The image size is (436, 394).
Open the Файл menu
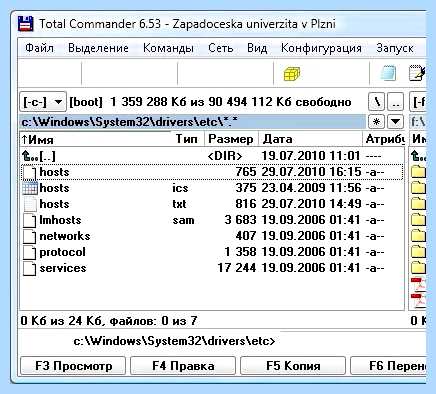click(39, 48)
